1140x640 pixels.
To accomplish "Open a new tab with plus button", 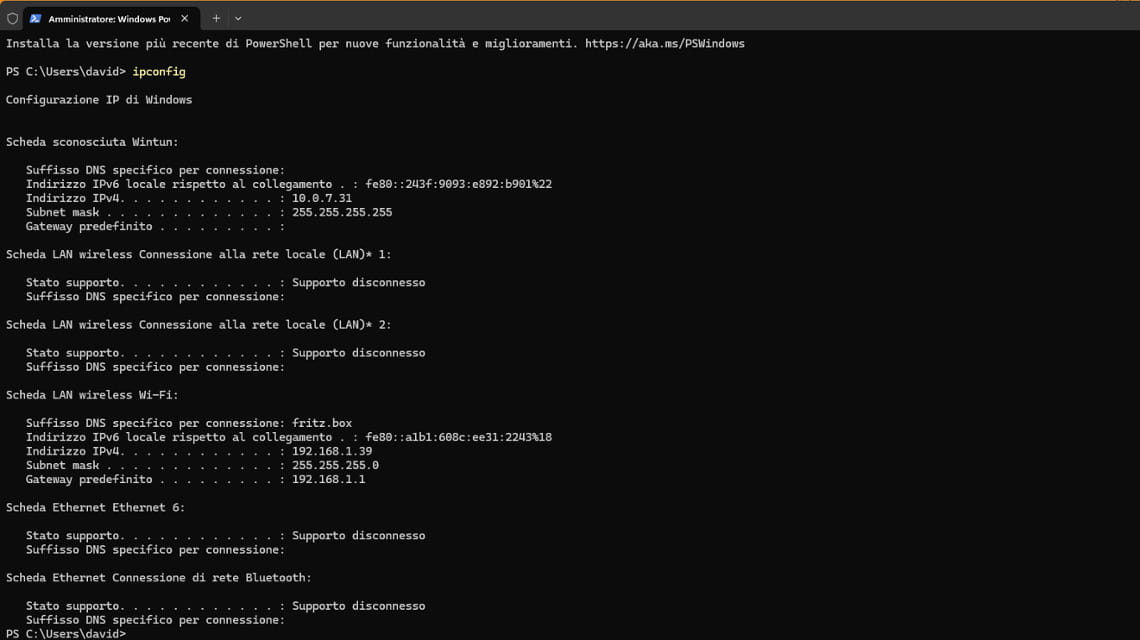I will [x=216, y=18].
